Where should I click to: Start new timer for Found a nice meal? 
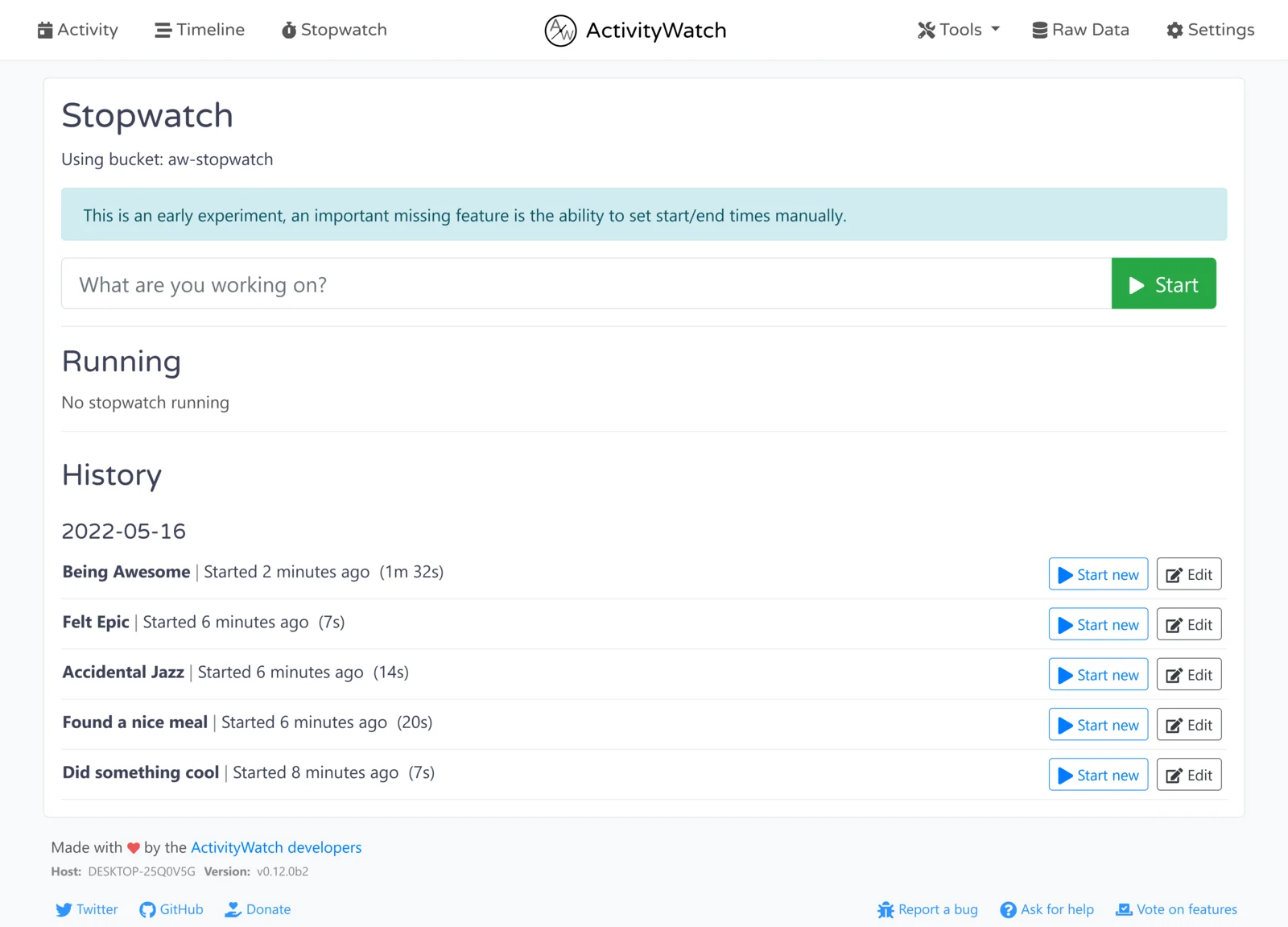coord(1098,724)
